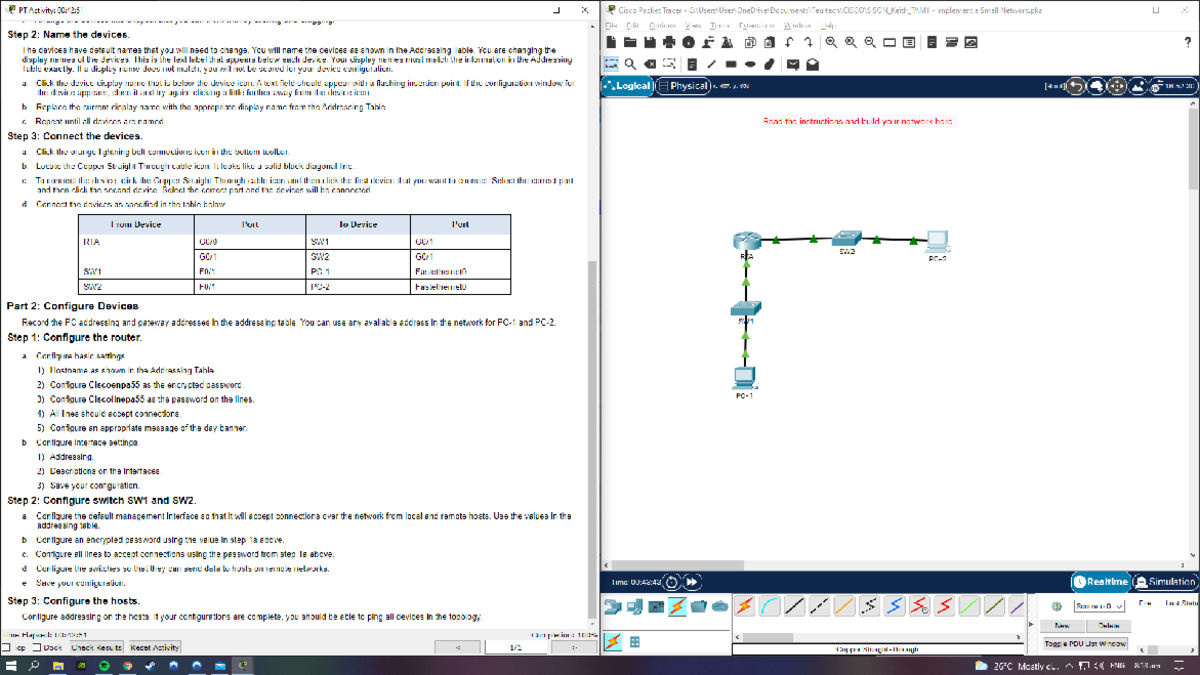Click the Zoom In toolbar icon
This screenshot has width=1200, height=675.
830,41
